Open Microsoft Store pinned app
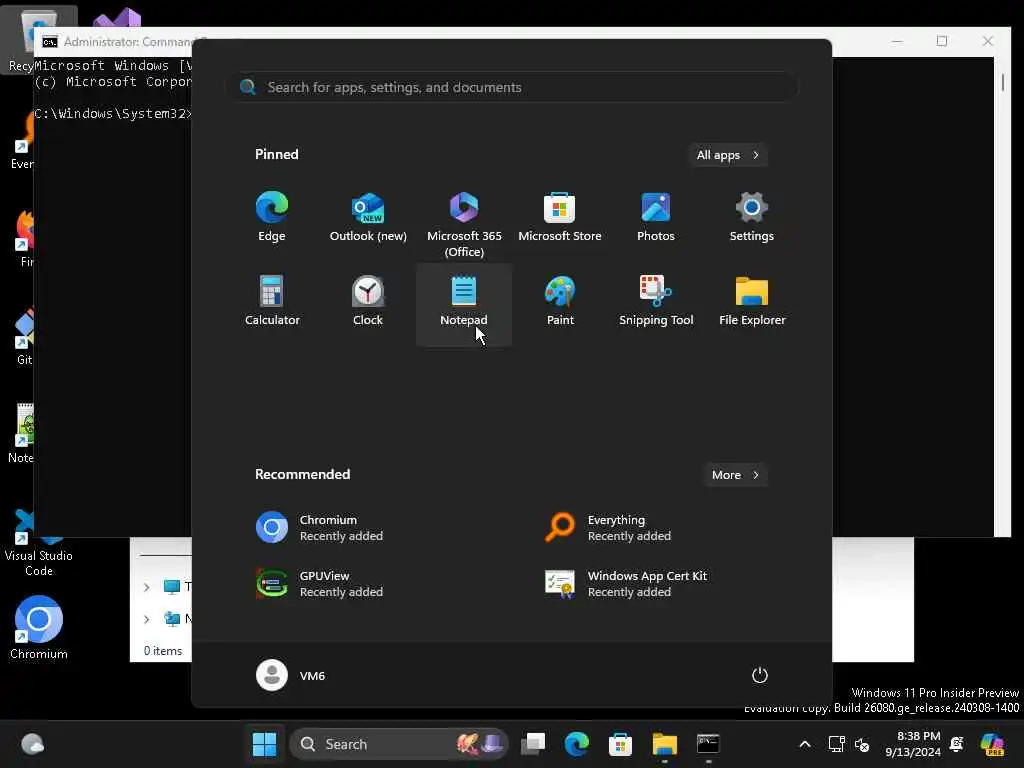This screenshot has width=1024, height=768. [x=560, y=217]
